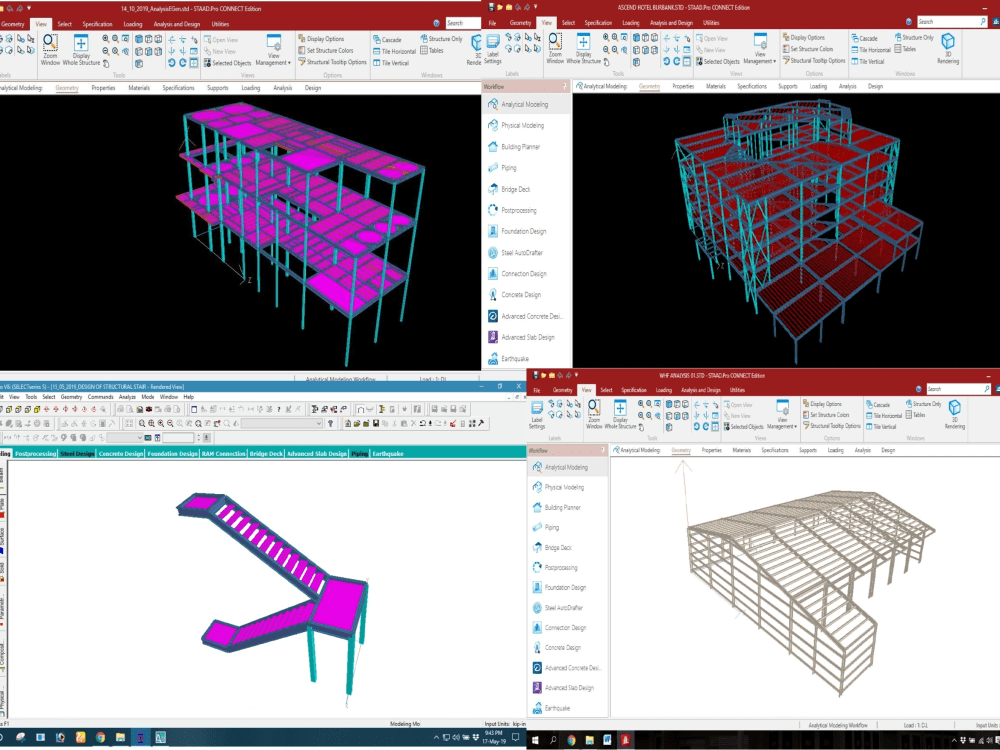Viewport: 1000px width, 750px height.
Task: Click 3D Rendering in the ASCEND HOTEL window
Action: tap(948, 48)
